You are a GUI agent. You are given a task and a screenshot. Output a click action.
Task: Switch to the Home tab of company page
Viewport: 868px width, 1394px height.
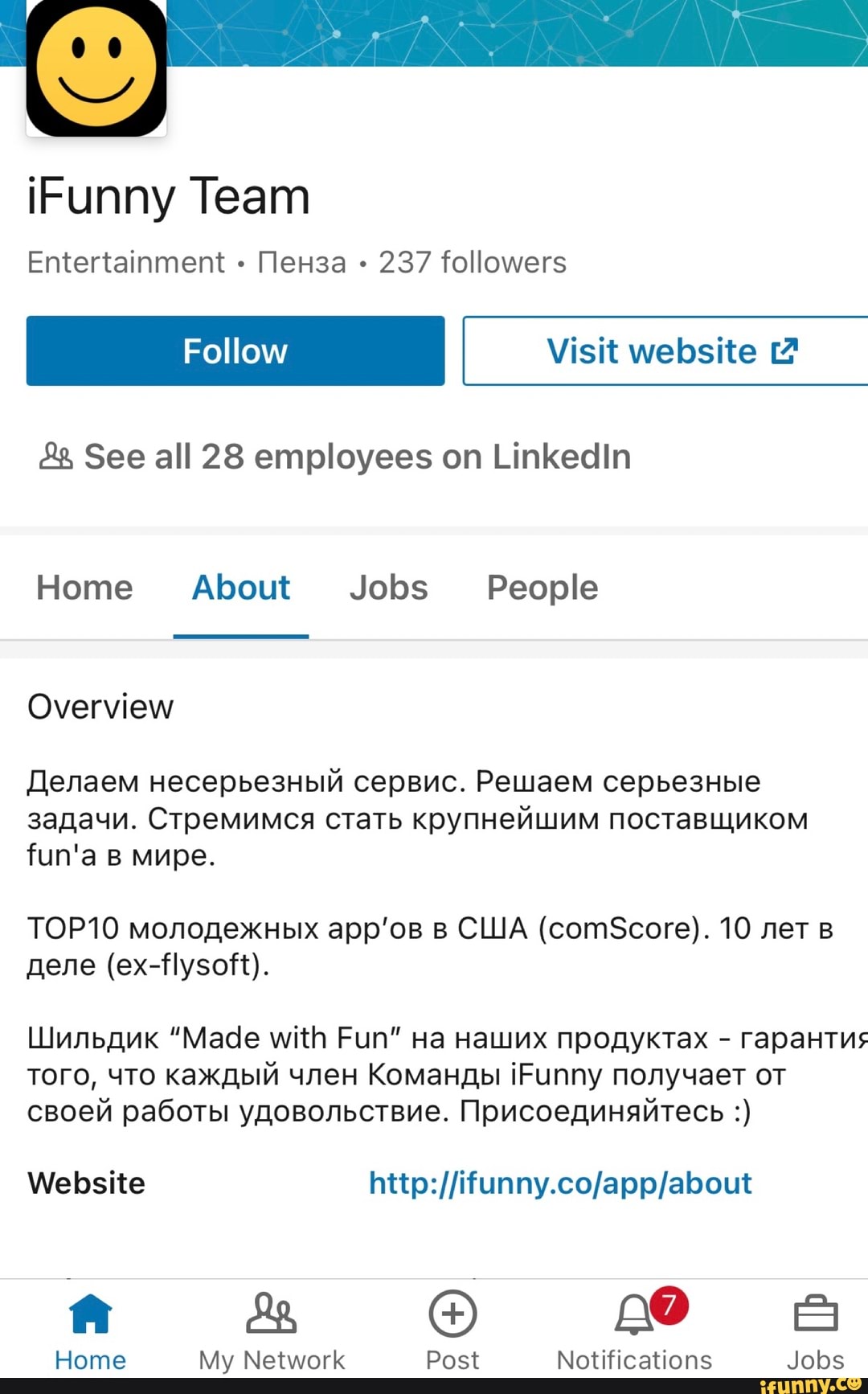click(x=84, y=588)
